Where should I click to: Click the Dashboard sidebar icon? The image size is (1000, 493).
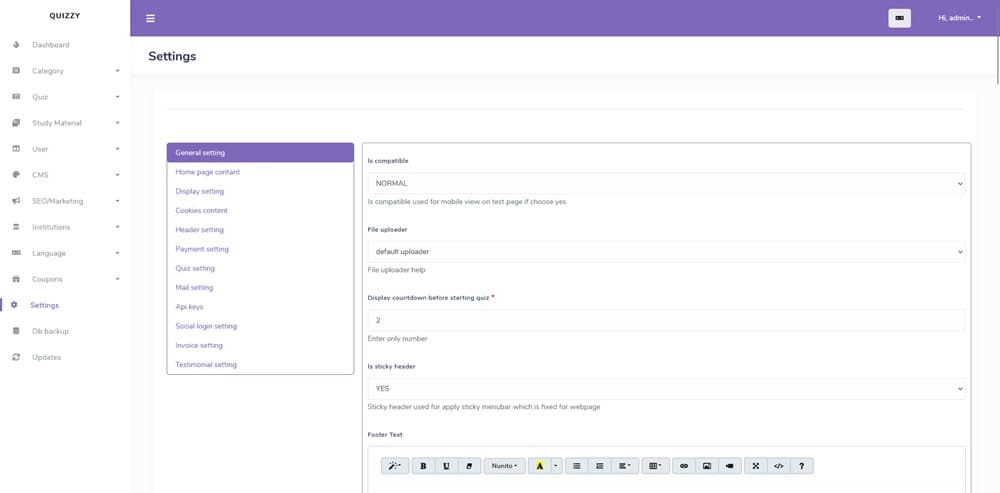16,45
